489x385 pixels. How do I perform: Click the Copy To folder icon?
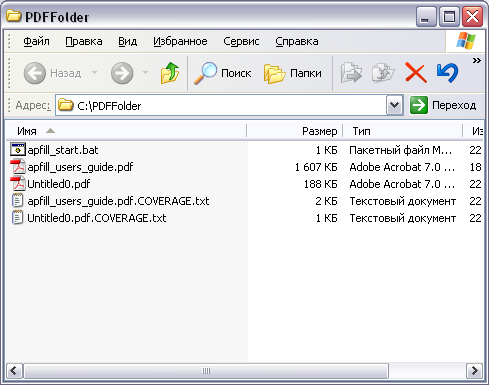383,72
